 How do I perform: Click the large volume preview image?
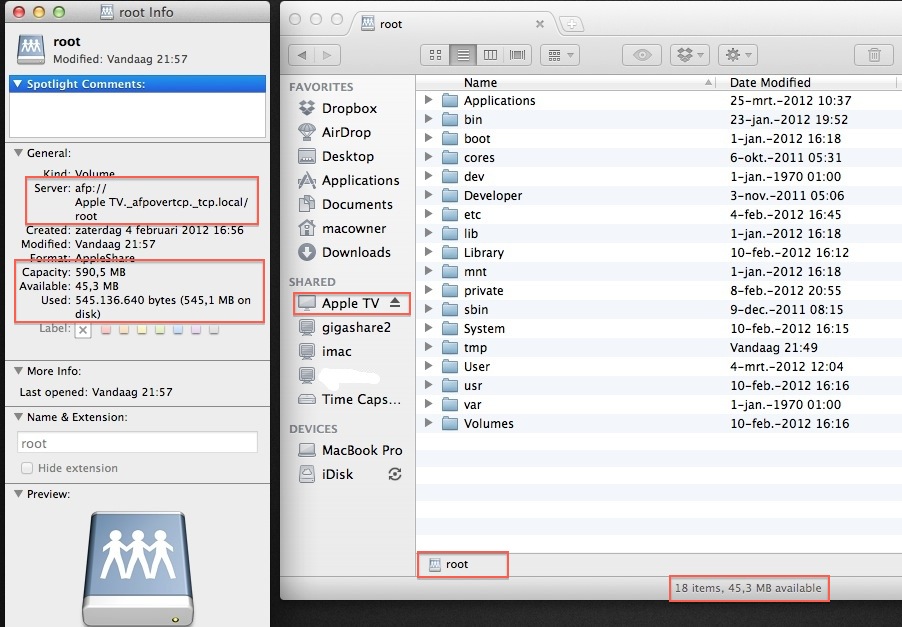coord(137,568)
